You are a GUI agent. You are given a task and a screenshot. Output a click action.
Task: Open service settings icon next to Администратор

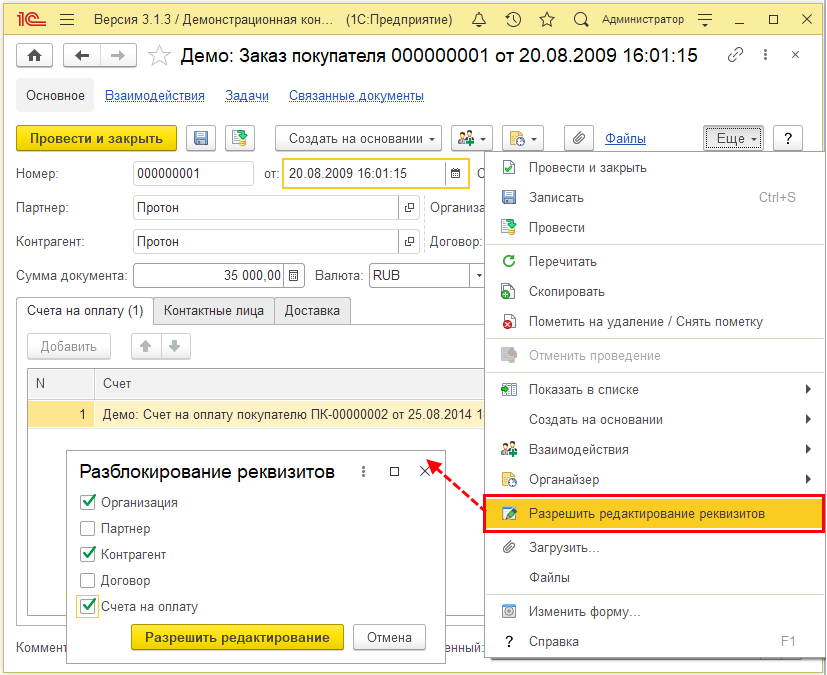coord(705,20)
